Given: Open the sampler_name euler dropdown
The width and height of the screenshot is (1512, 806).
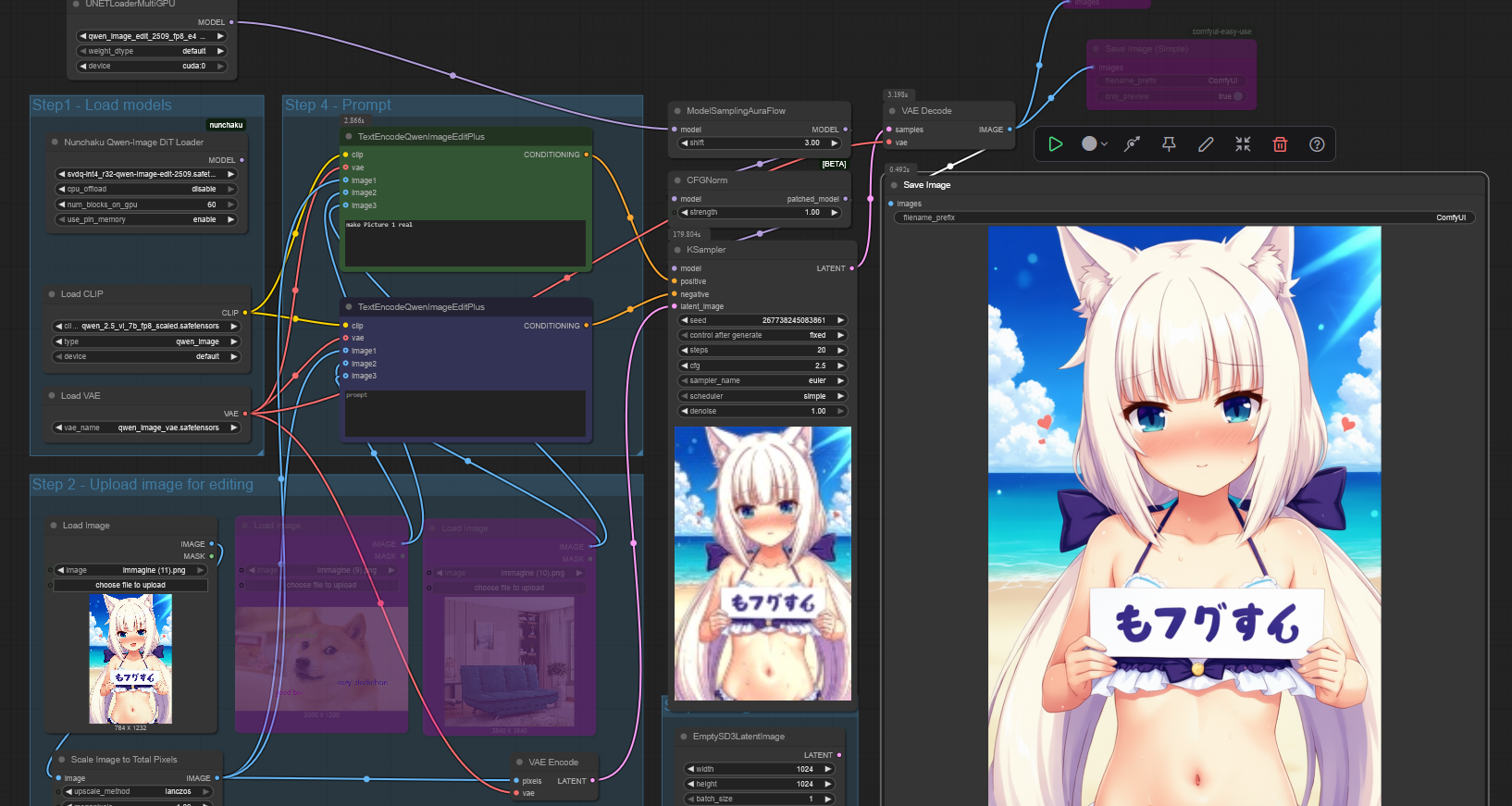Looking at the screenshot, I should click(x=763, y=380).
